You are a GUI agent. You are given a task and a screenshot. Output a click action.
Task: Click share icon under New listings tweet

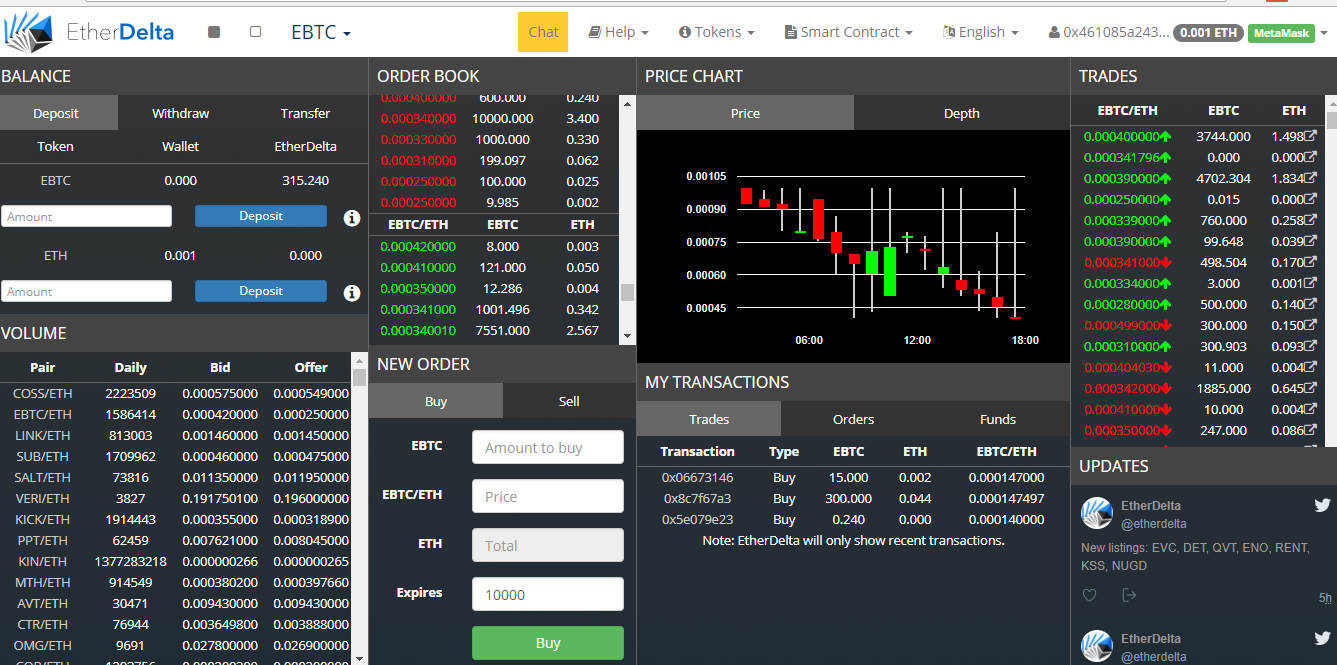coord(1129,595)
